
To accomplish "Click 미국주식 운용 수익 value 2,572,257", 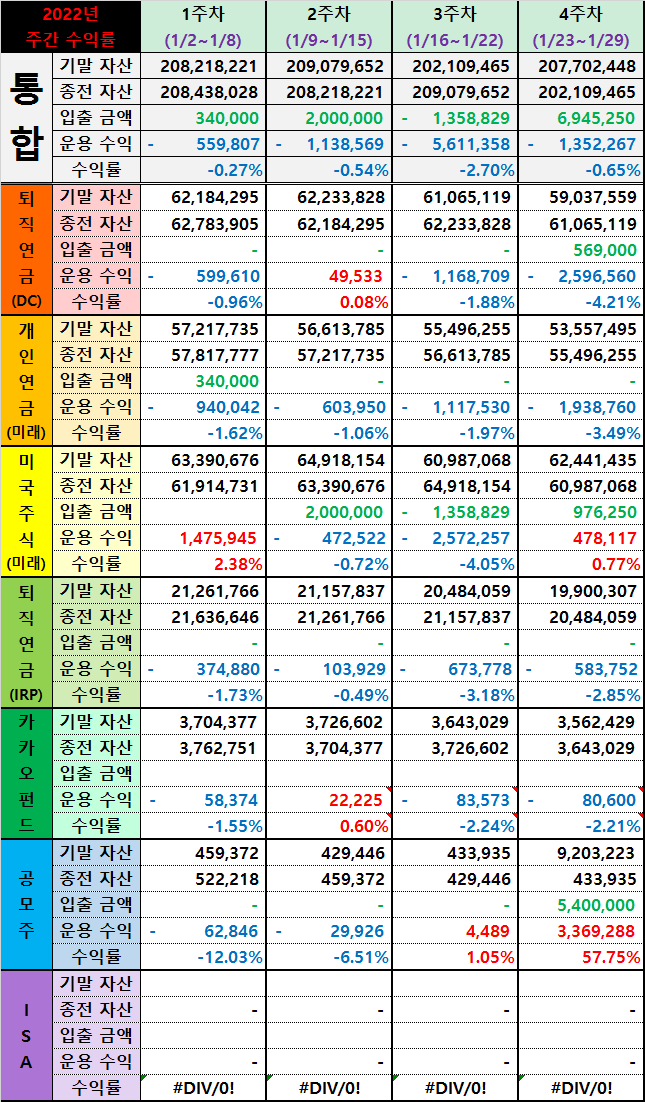I will [455, 539].
